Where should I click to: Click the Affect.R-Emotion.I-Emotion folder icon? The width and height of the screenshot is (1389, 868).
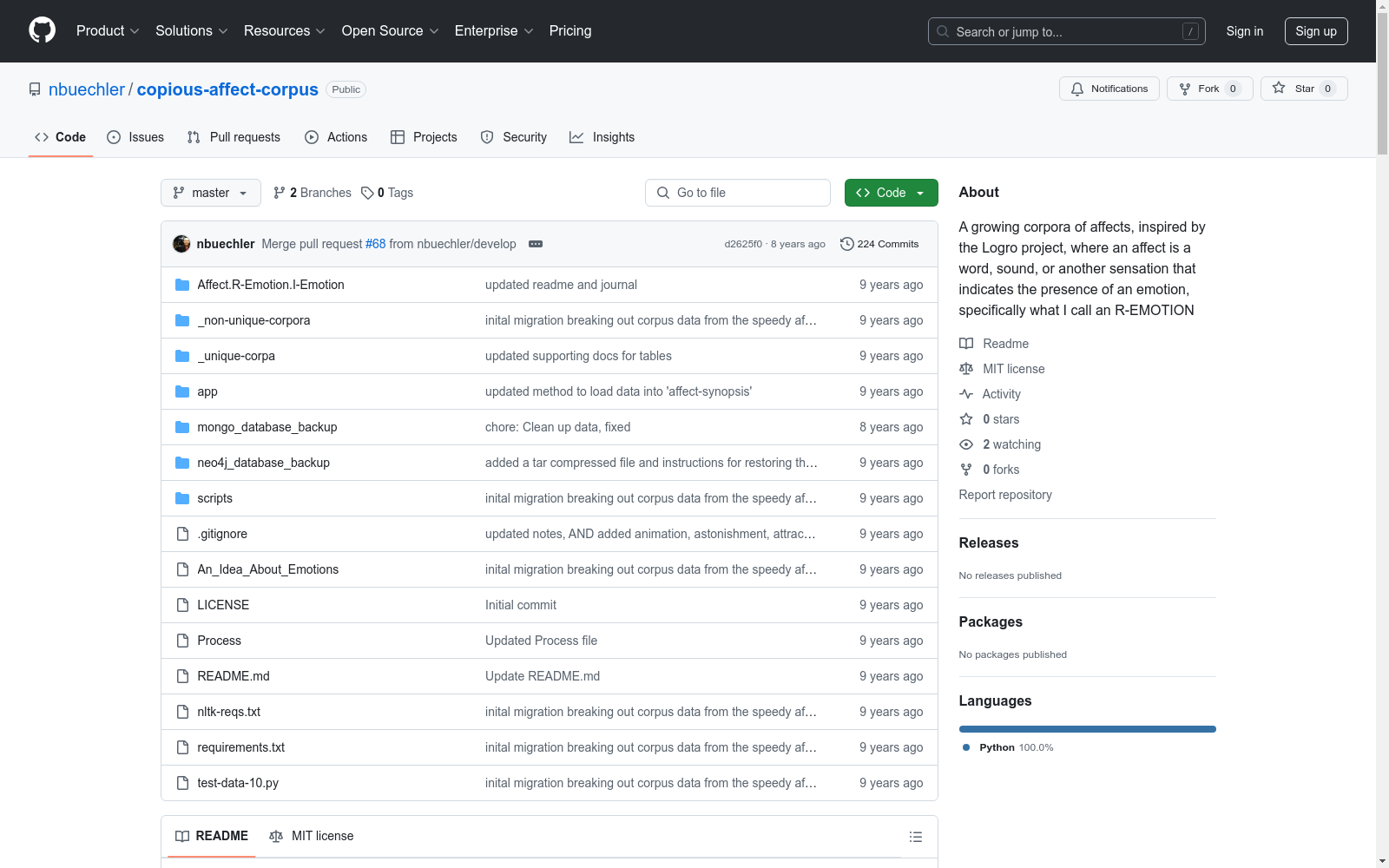coord(182,285)
